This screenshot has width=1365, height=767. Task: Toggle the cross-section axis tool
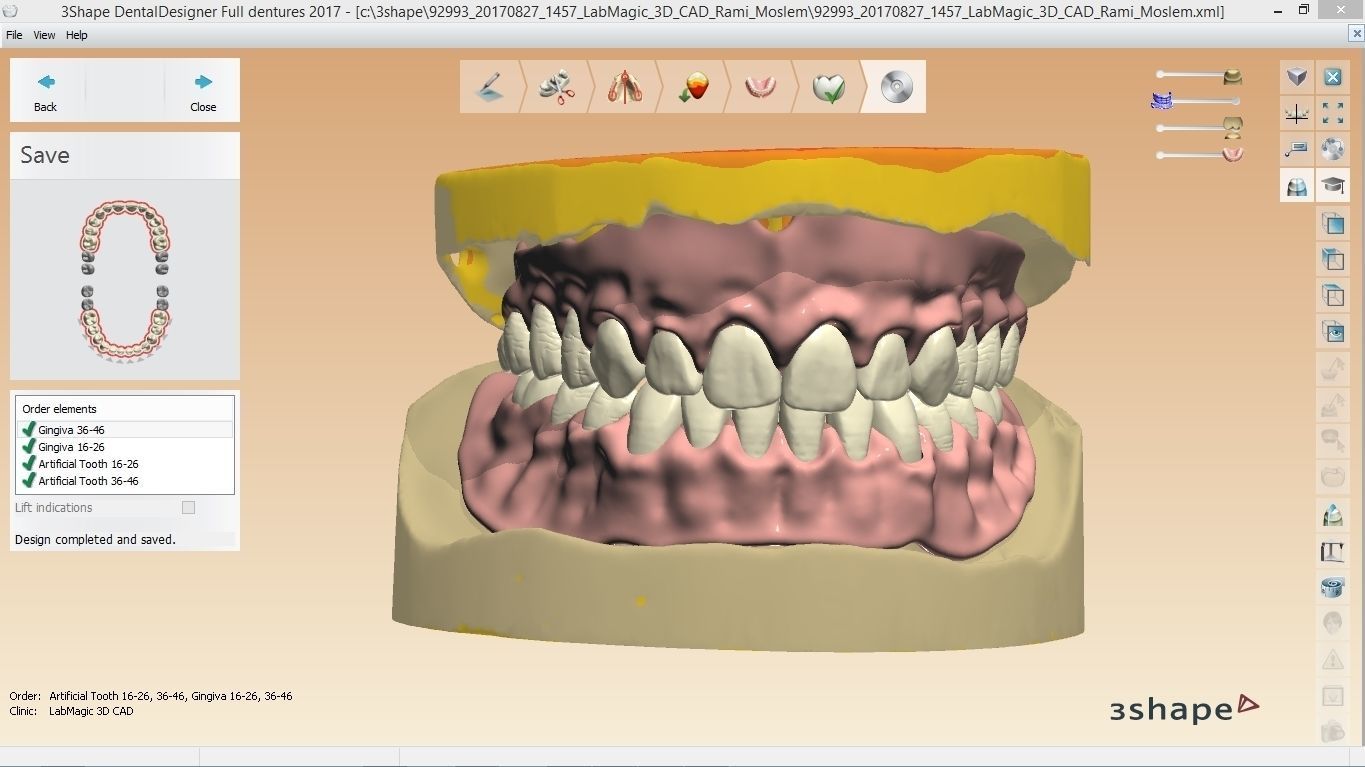tap(1297, 114)
